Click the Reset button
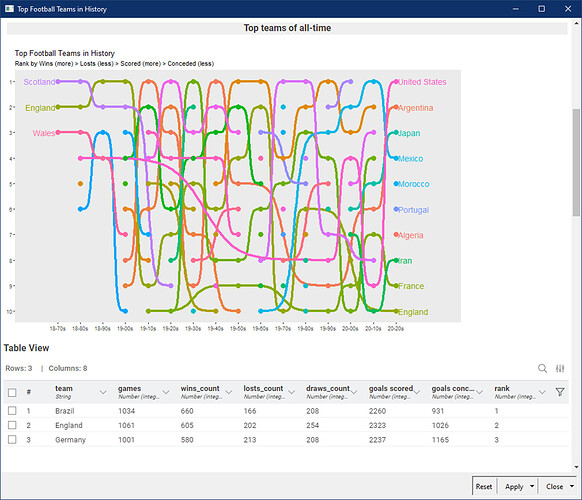 point(484,486)
